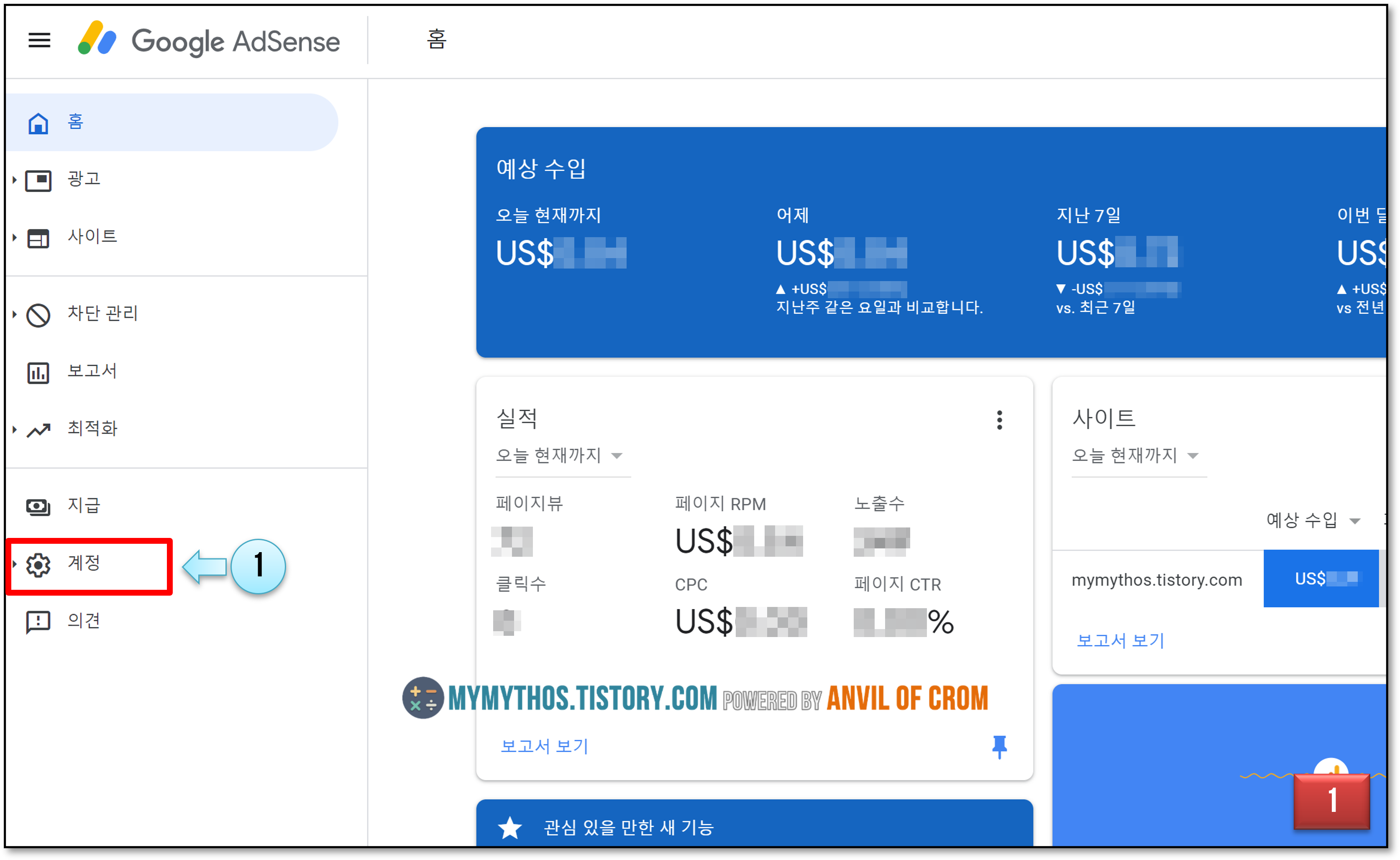Click 보고서 보기 link under 실적
The height and width of the screenshot is (860, 1400).
[544, 746]
